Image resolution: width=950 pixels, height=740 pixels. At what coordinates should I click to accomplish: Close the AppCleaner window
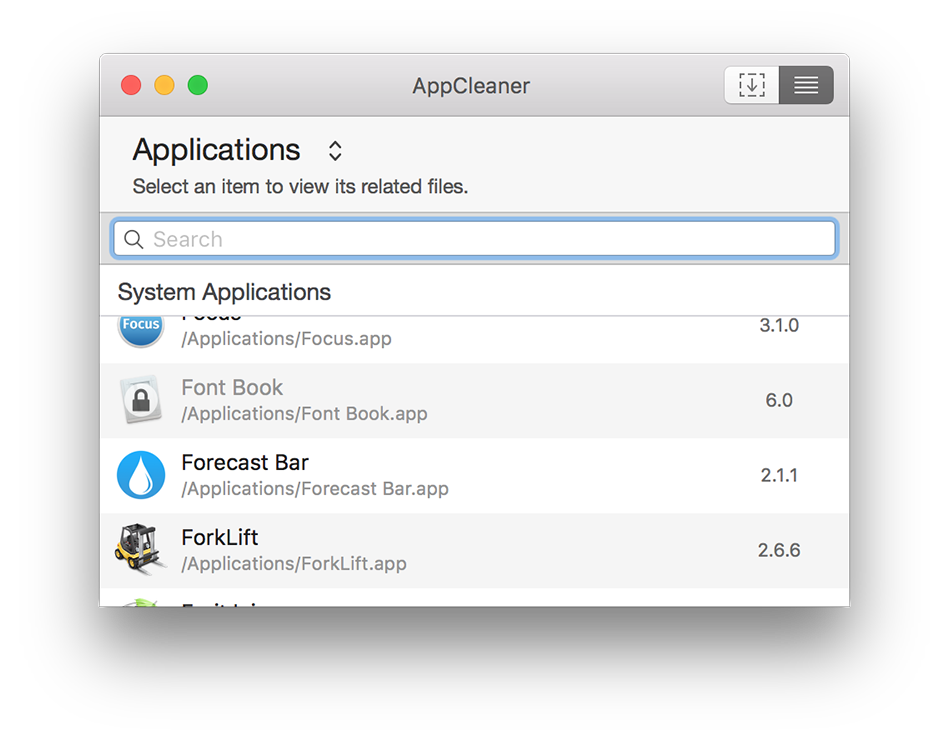pyautogui.click(x=131, y=85)
